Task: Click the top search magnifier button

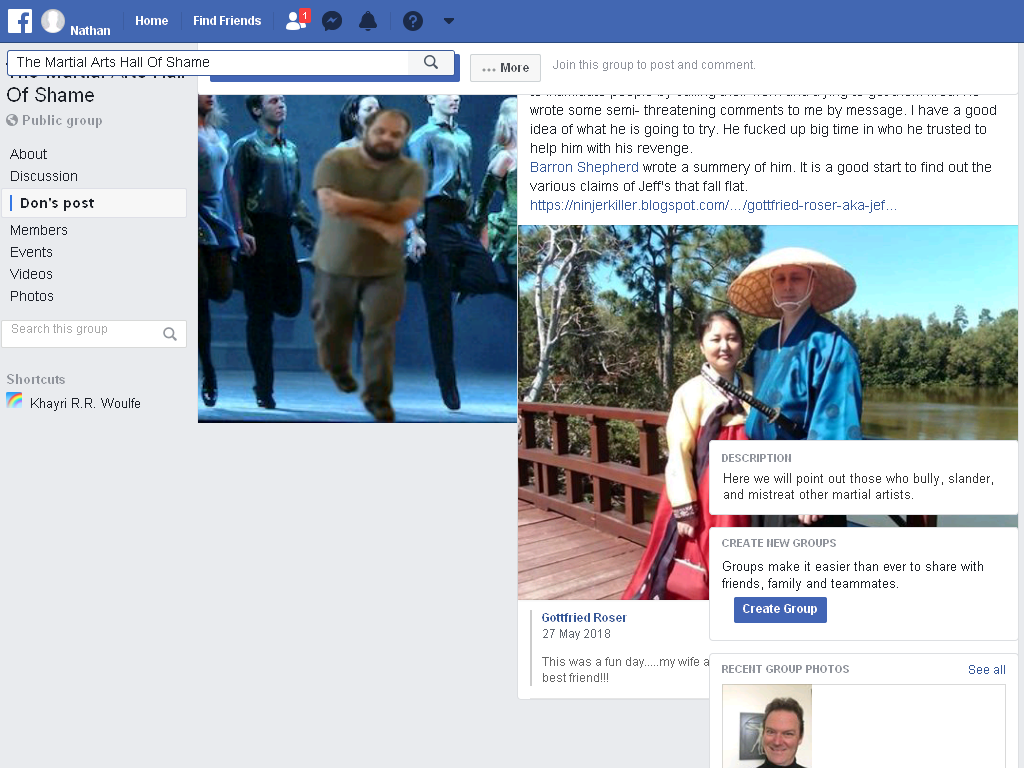Action: coord(430,62)
